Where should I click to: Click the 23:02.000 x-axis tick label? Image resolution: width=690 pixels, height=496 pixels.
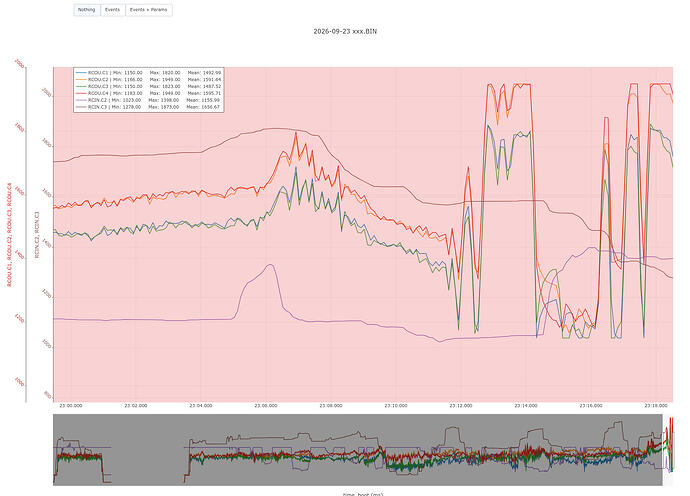(136, 406)
